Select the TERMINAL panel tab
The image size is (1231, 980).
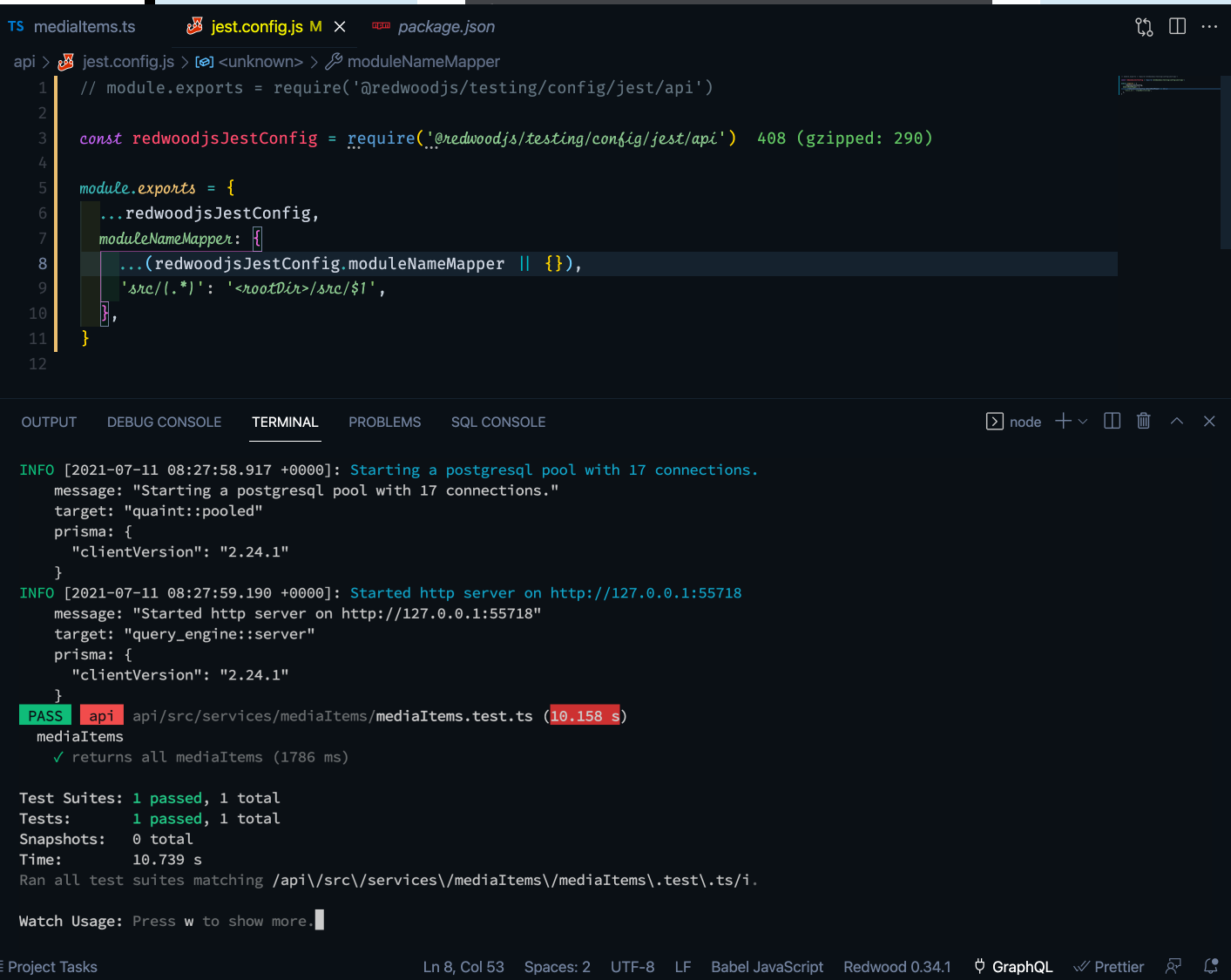point(285,422)
